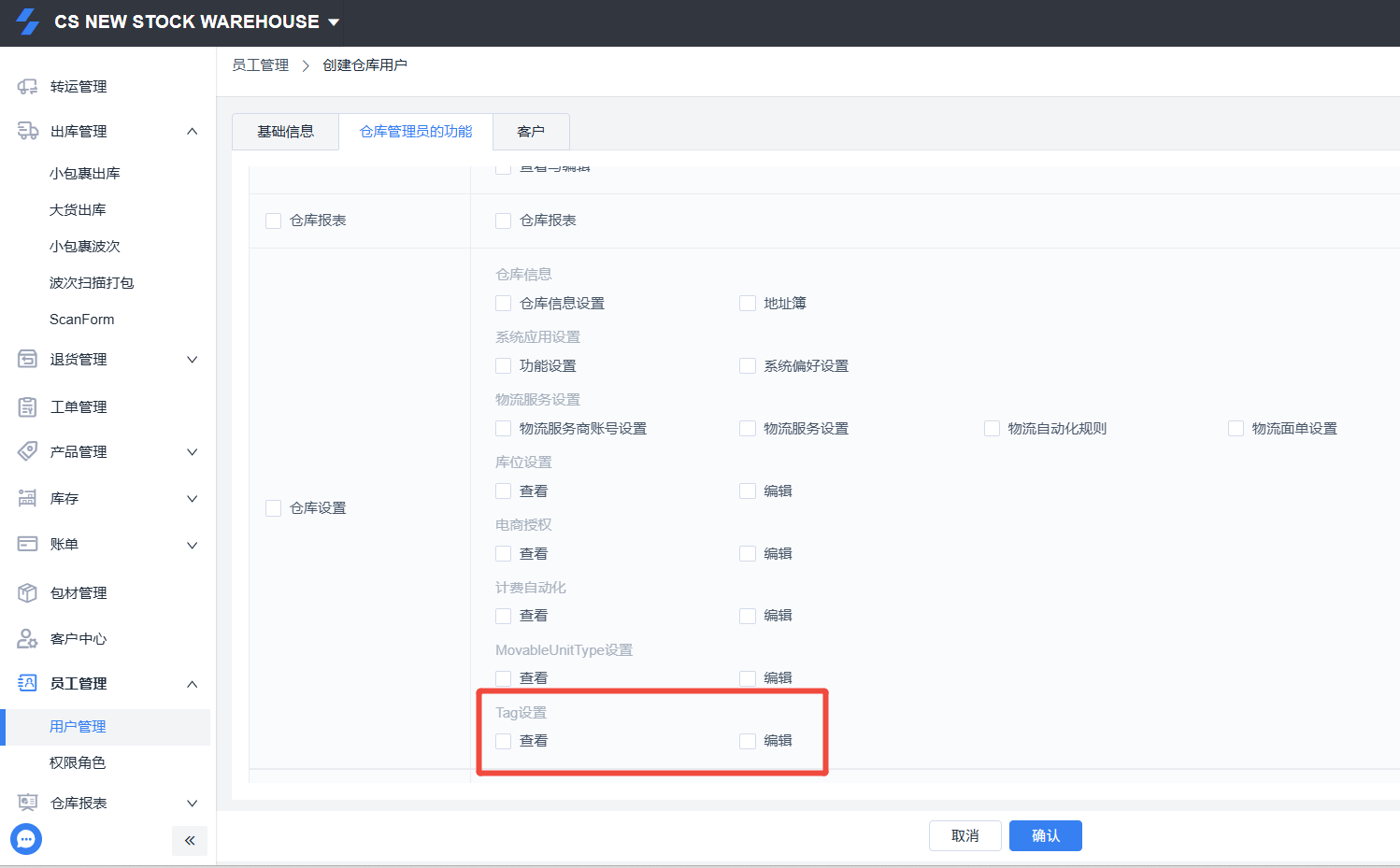Check the 仓库设置 group checkbox
The image size is (1400, 868).
(273, 508)
